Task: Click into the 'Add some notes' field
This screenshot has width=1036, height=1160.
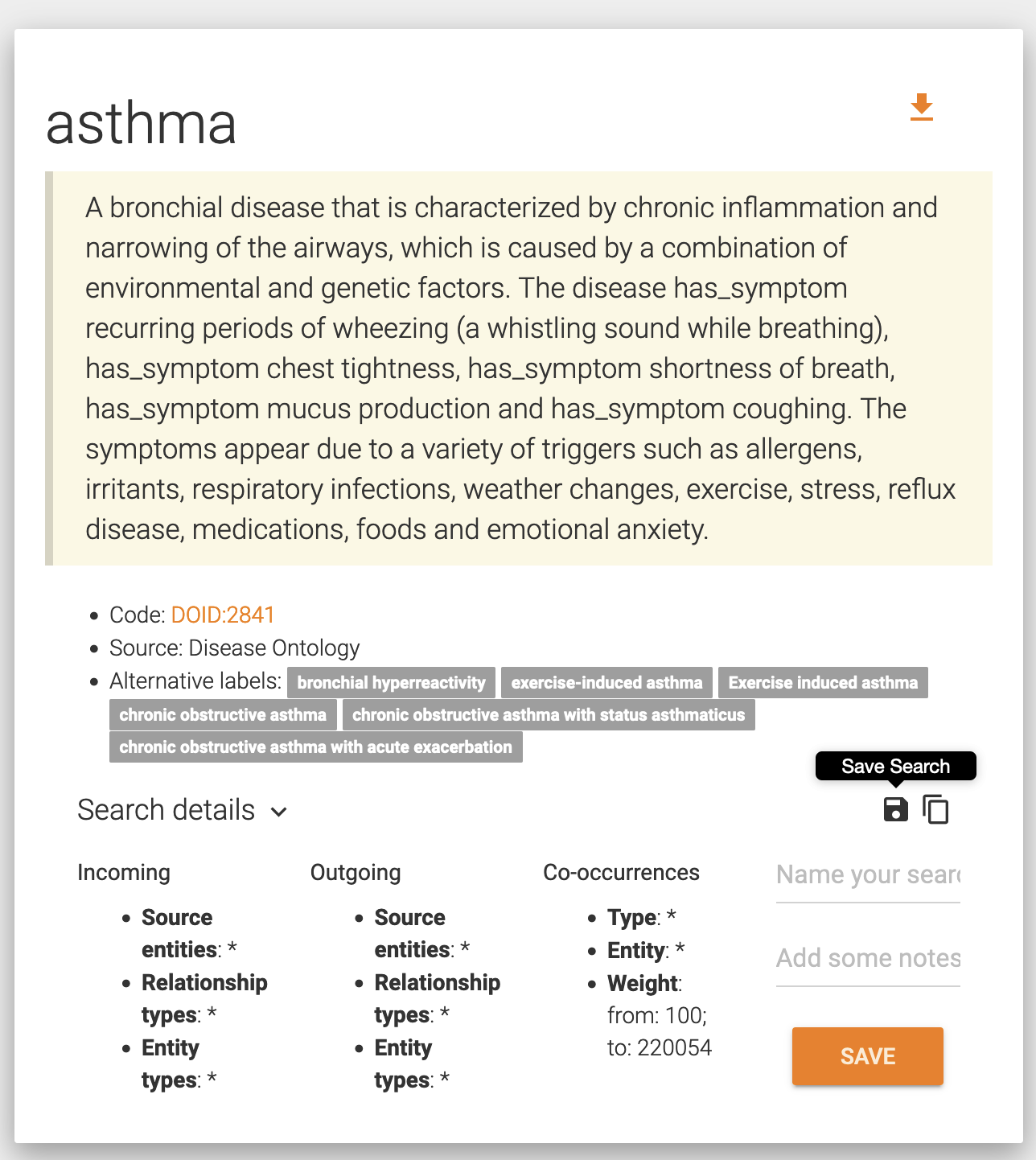Action: [x=868, y=959]
